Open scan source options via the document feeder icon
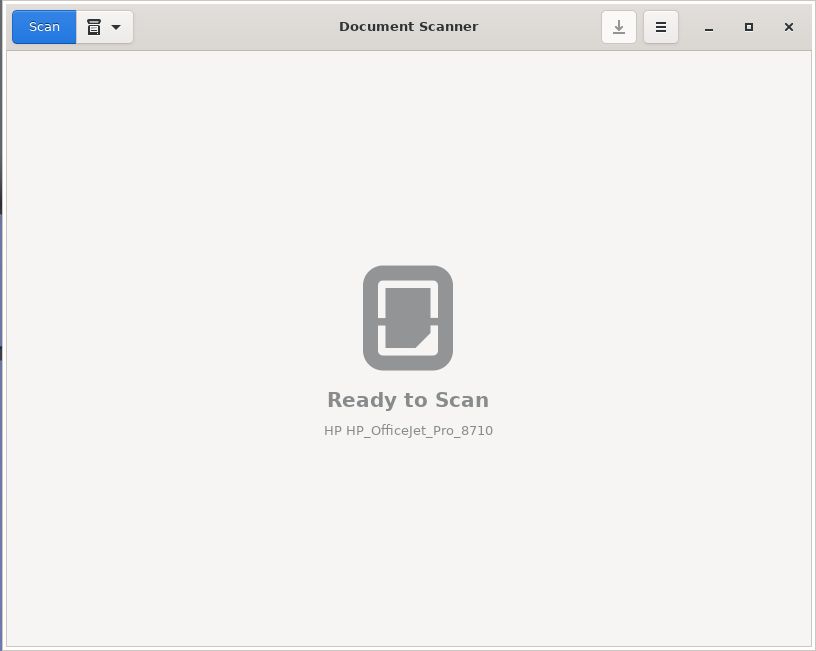The width and height of the screenshot is (816, 651). [x=94, y=27]
